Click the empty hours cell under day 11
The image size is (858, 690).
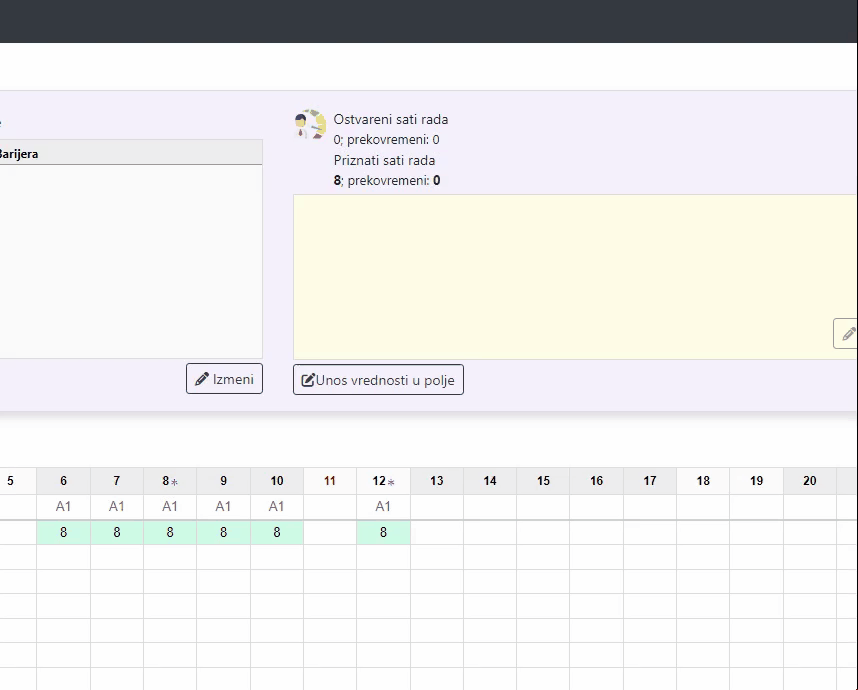(x=330, y=533)
